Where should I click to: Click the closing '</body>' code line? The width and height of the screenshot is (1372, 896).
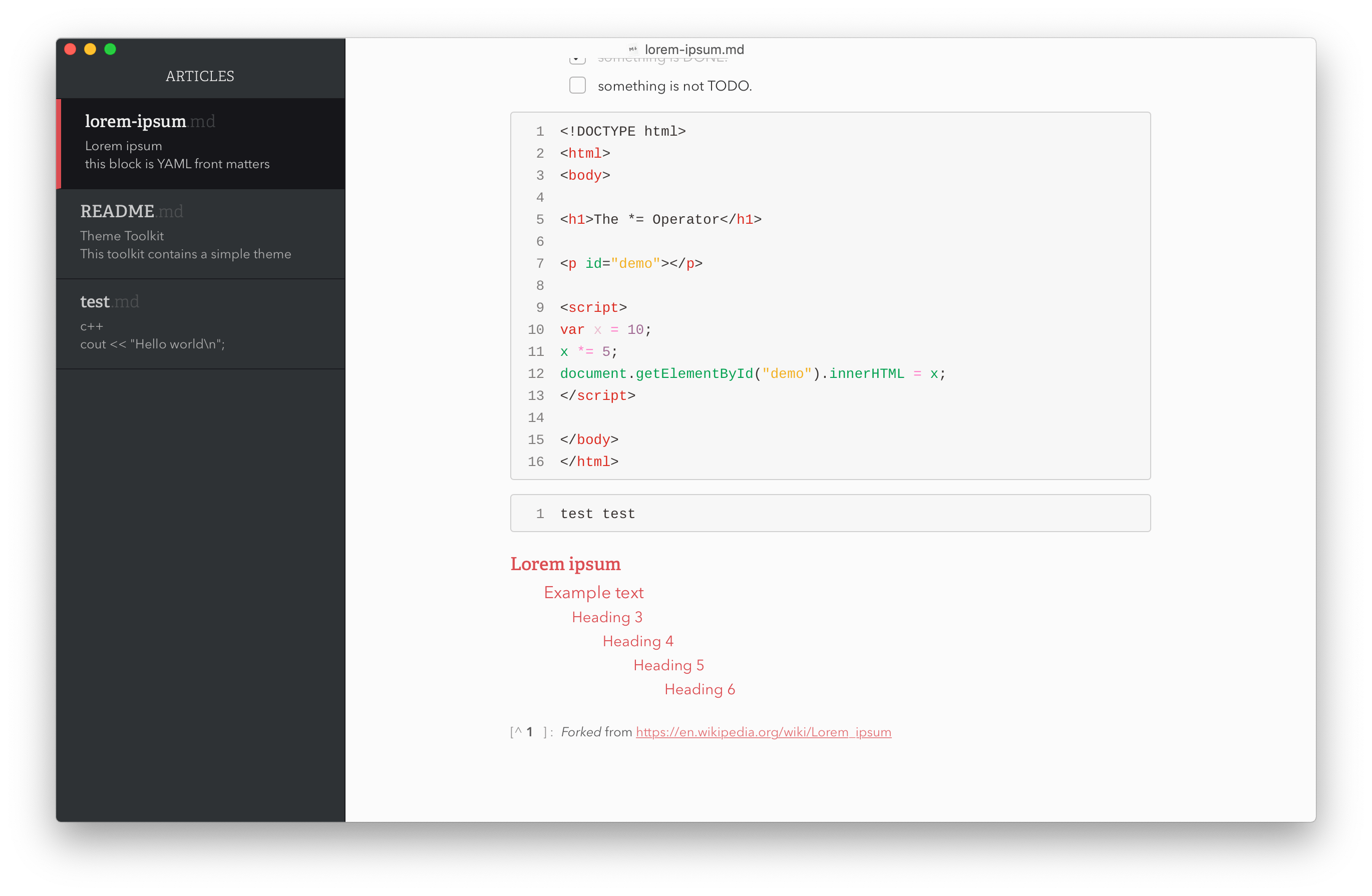point(589,439)
